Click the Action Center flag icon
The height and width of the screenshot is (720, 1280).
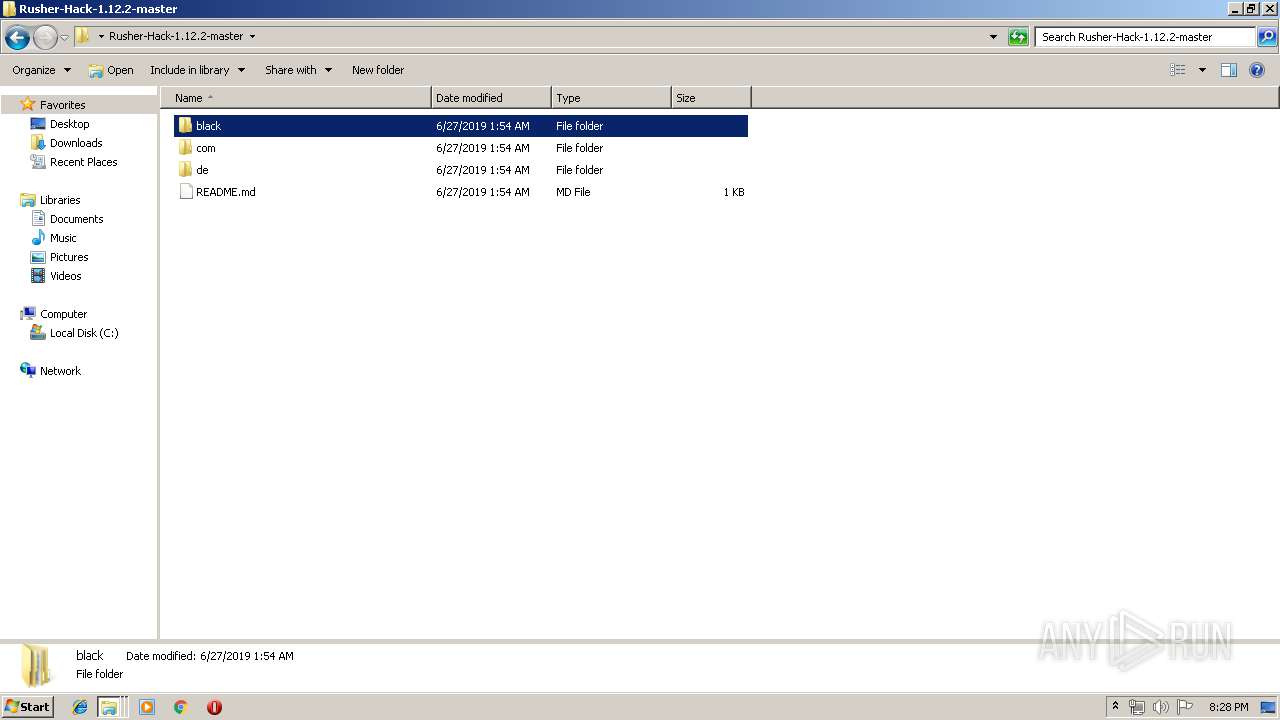click(x=1185, y=707)
